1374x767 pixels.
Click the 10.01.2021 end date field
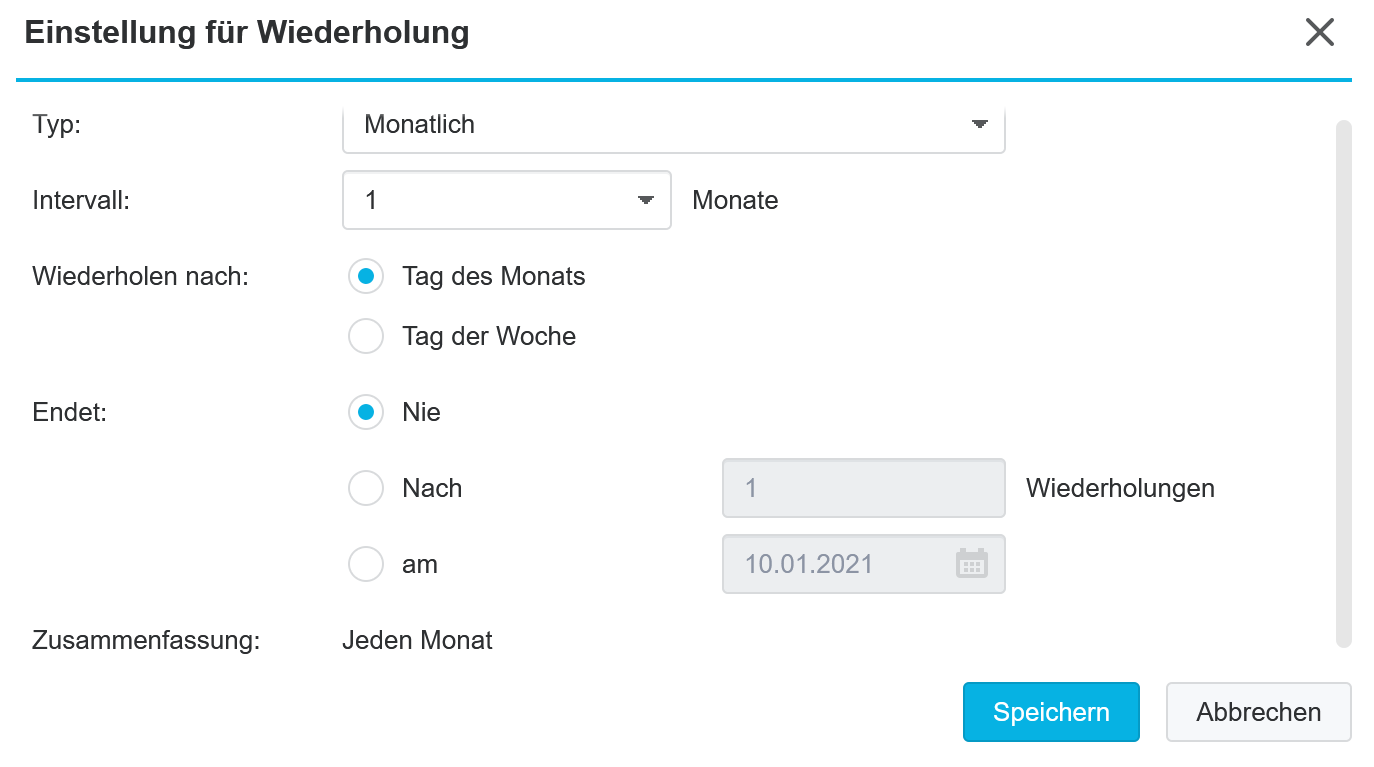[x=863, y=564]
